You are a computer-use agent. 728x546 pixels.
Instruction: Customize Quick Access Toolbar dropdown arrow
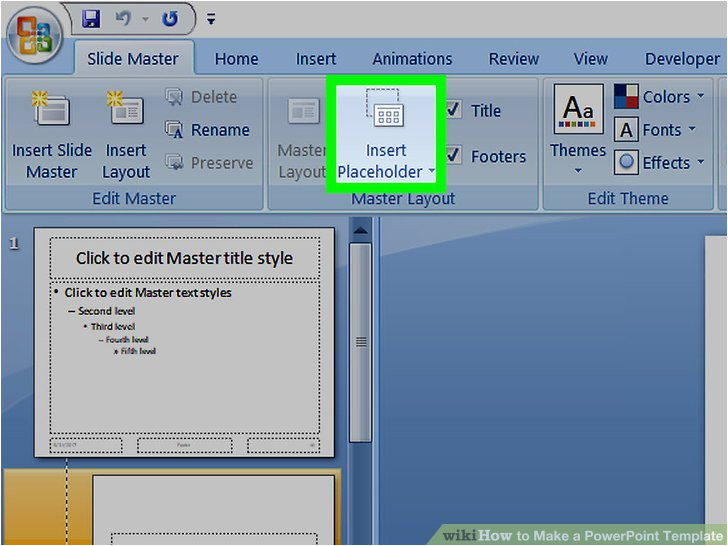pyautogui.click(x=211, y=18)
